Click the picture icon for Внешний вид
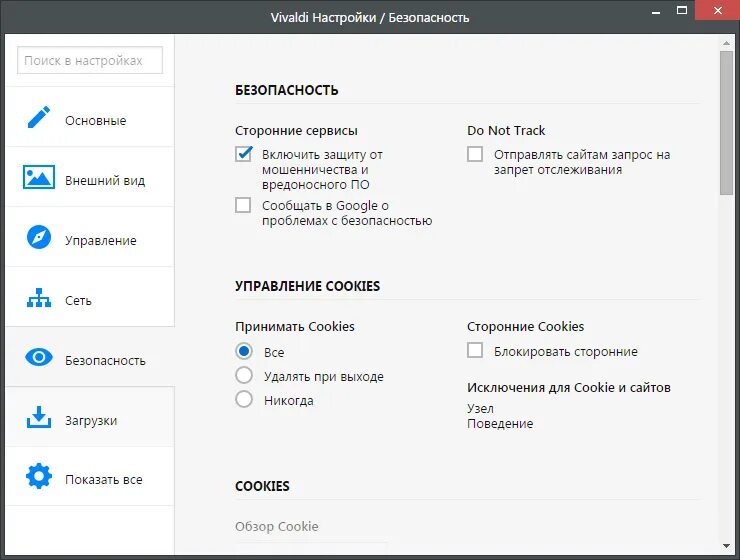The height and width of the screenshot is (560, 740). pyautogui.click(x=39, y=177)
